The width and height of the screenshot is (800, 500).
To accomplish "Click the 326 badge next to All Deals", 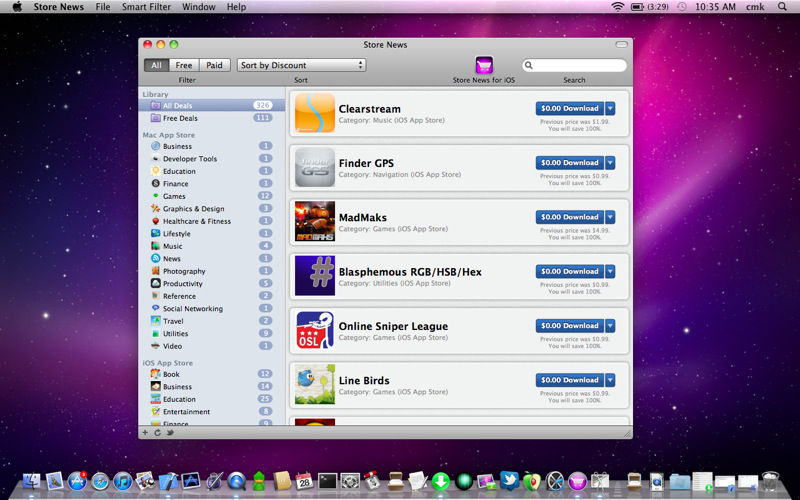I will [x=263, y=105].
